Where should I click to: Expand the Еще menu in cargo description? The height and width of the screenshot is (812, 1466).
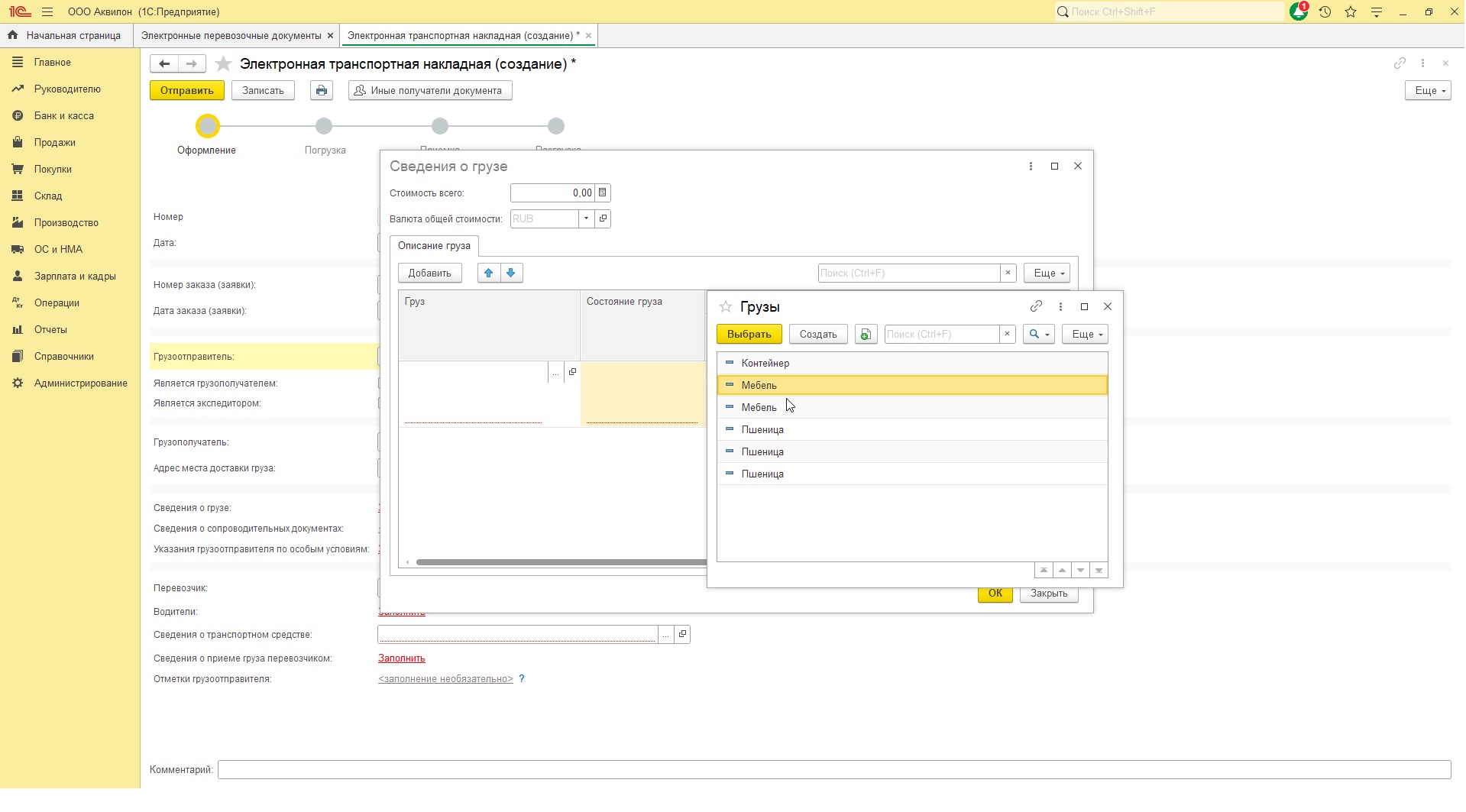[1047, 273]
